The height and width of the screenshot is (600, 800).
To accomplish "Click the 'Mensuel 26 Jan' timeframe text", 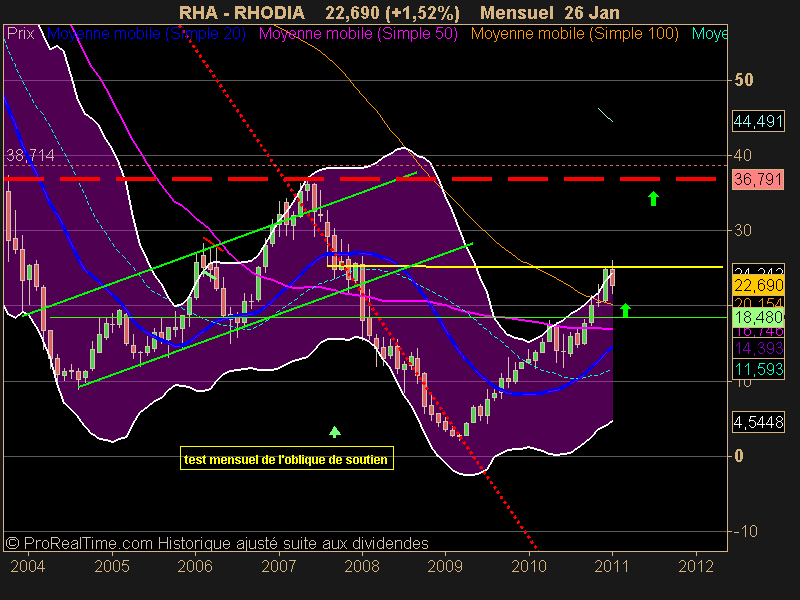I will pyautogui.click(x=550, y=12).
